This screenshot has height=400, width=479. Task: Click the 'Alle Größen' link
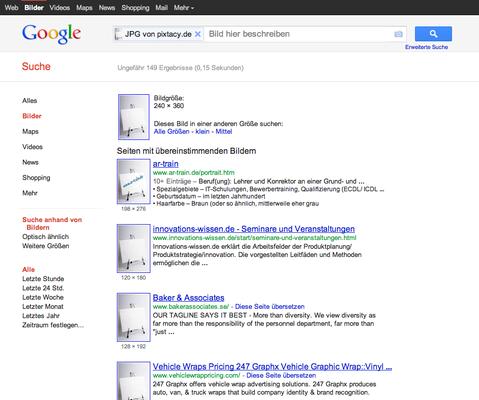click(x=171, y=131)
